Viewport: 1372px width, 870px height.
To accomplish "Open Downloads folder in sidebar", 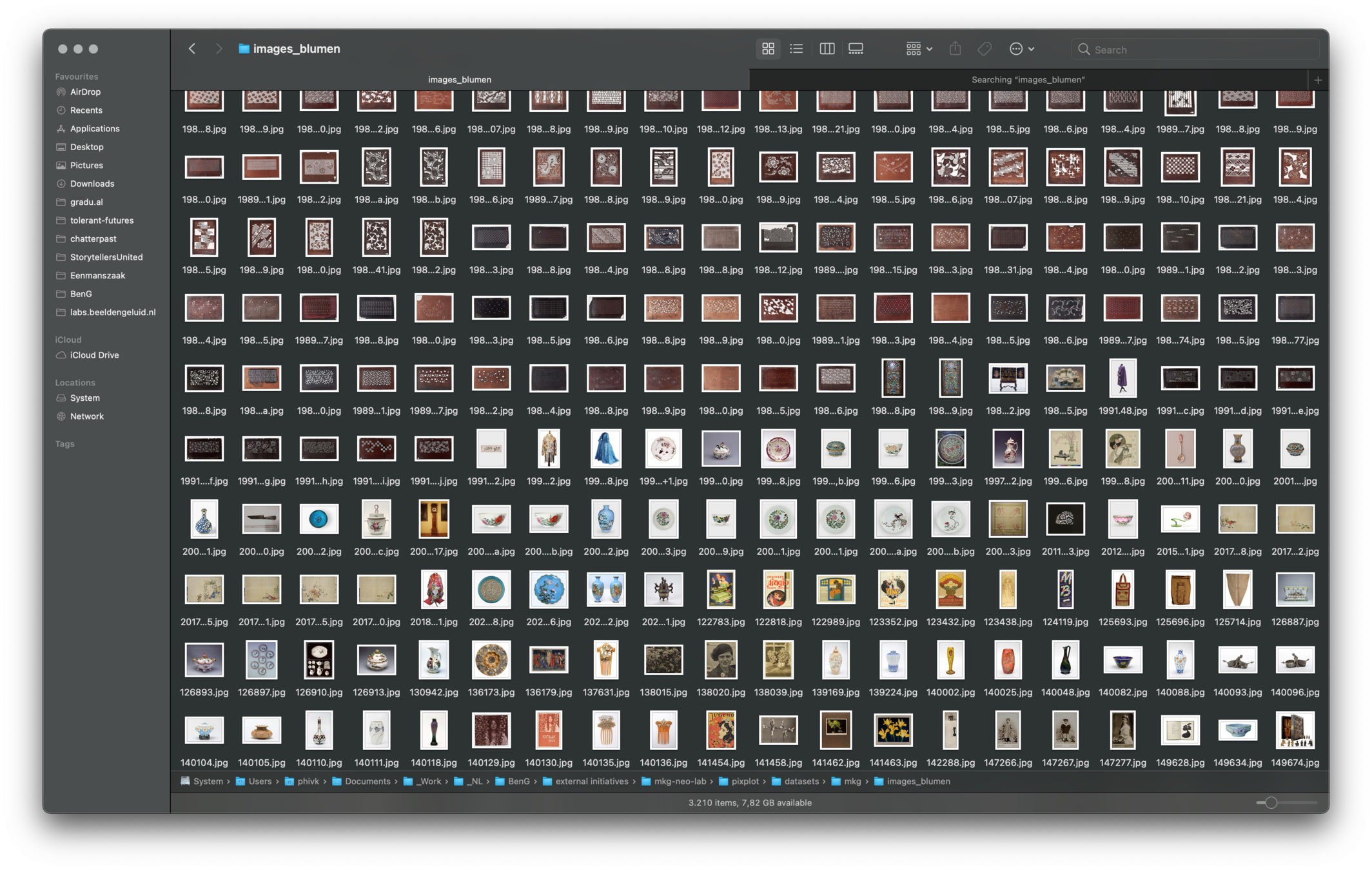I will pos(92,184).
